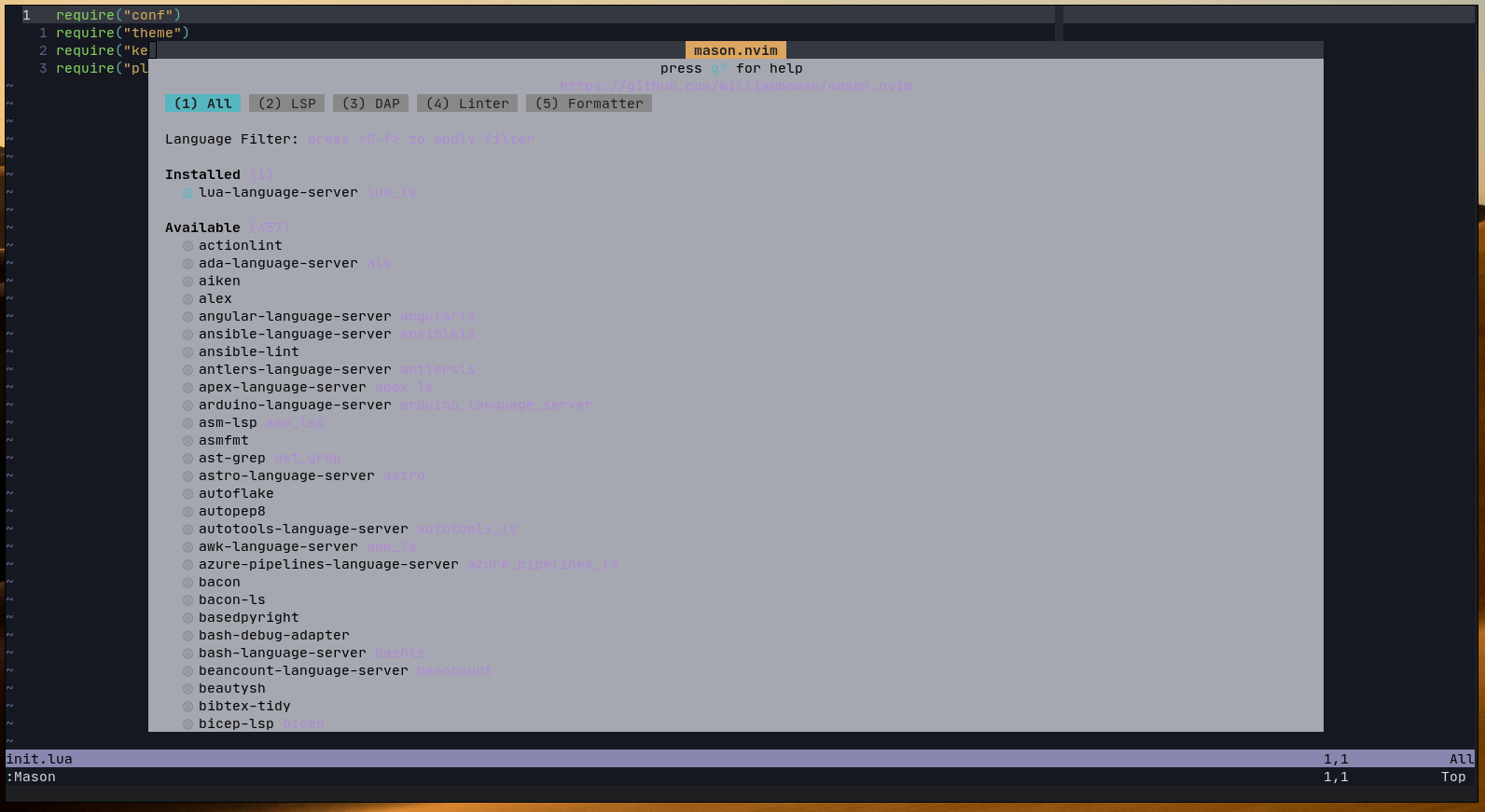Click the package icon beside antlers-language-server
Image resolution: width=1485 pixels, height=812 pixels.
coord(187,370)
